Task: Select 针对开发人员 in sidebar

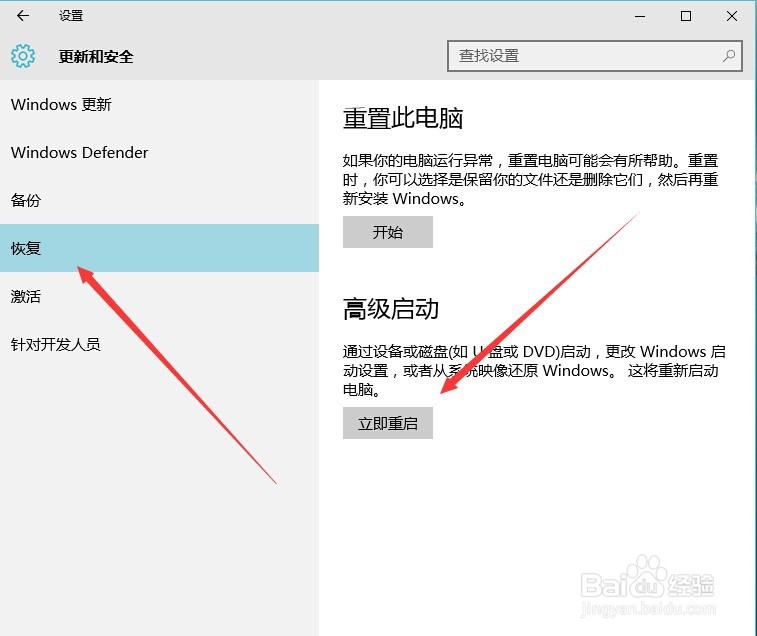Action: click(159, 344)
